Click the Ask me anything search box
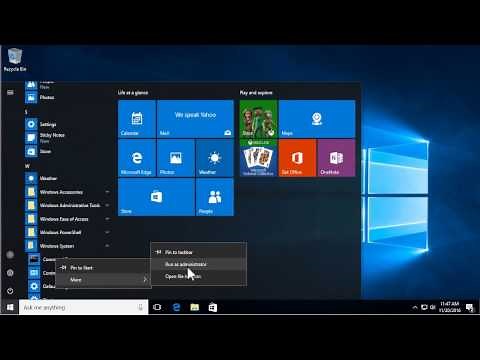The height and width of the screenshot is (360, 480). tap(83, 307)
